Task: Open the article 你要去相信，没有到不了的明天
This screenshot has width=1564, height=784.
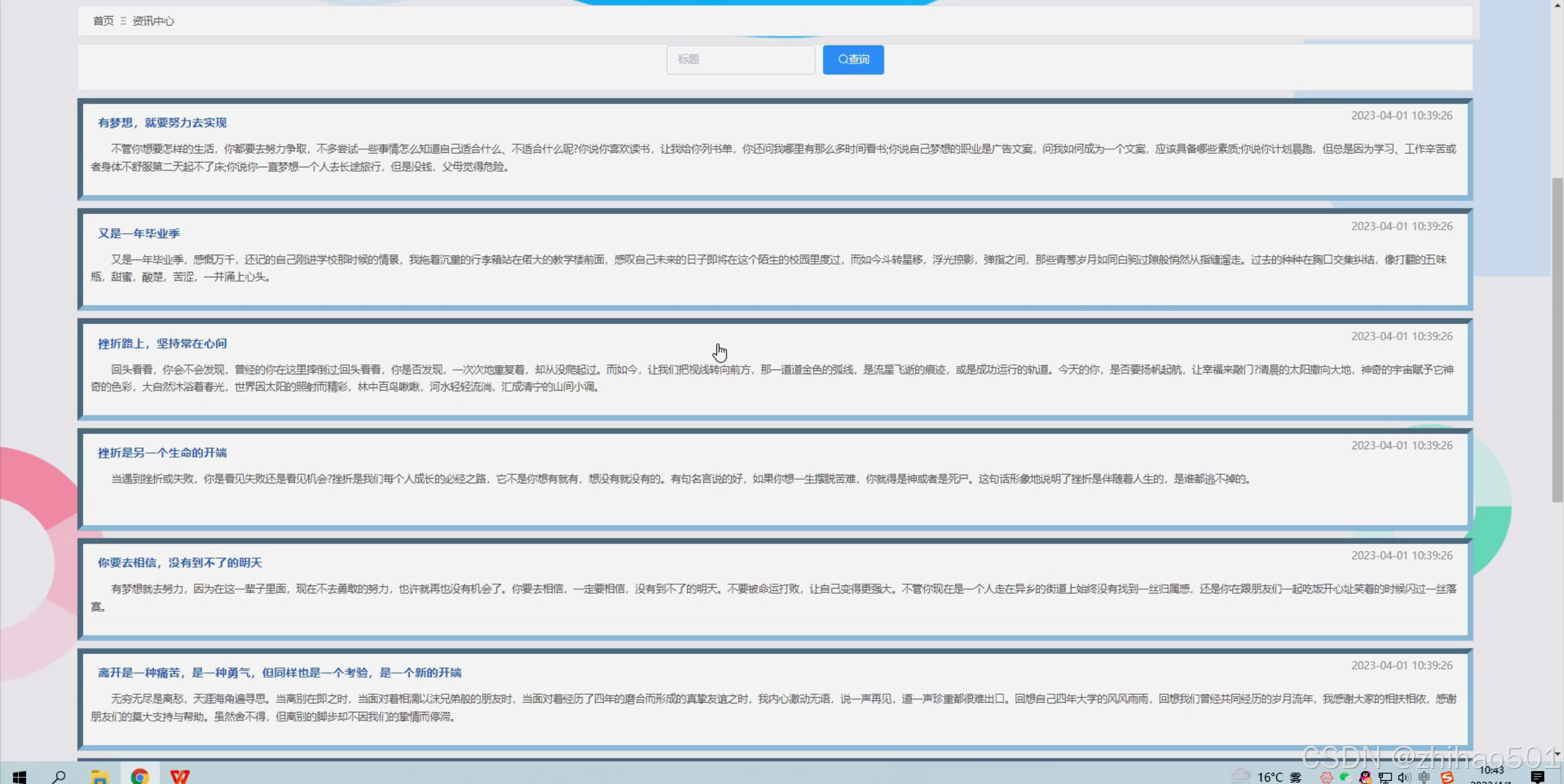Action: (180, 563)
